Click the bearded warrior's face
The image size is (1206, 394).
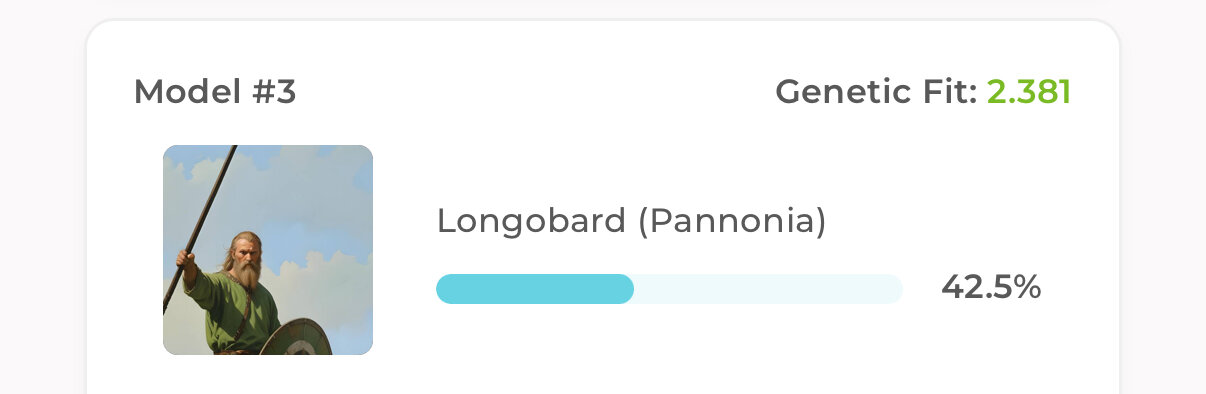point(243,254)
